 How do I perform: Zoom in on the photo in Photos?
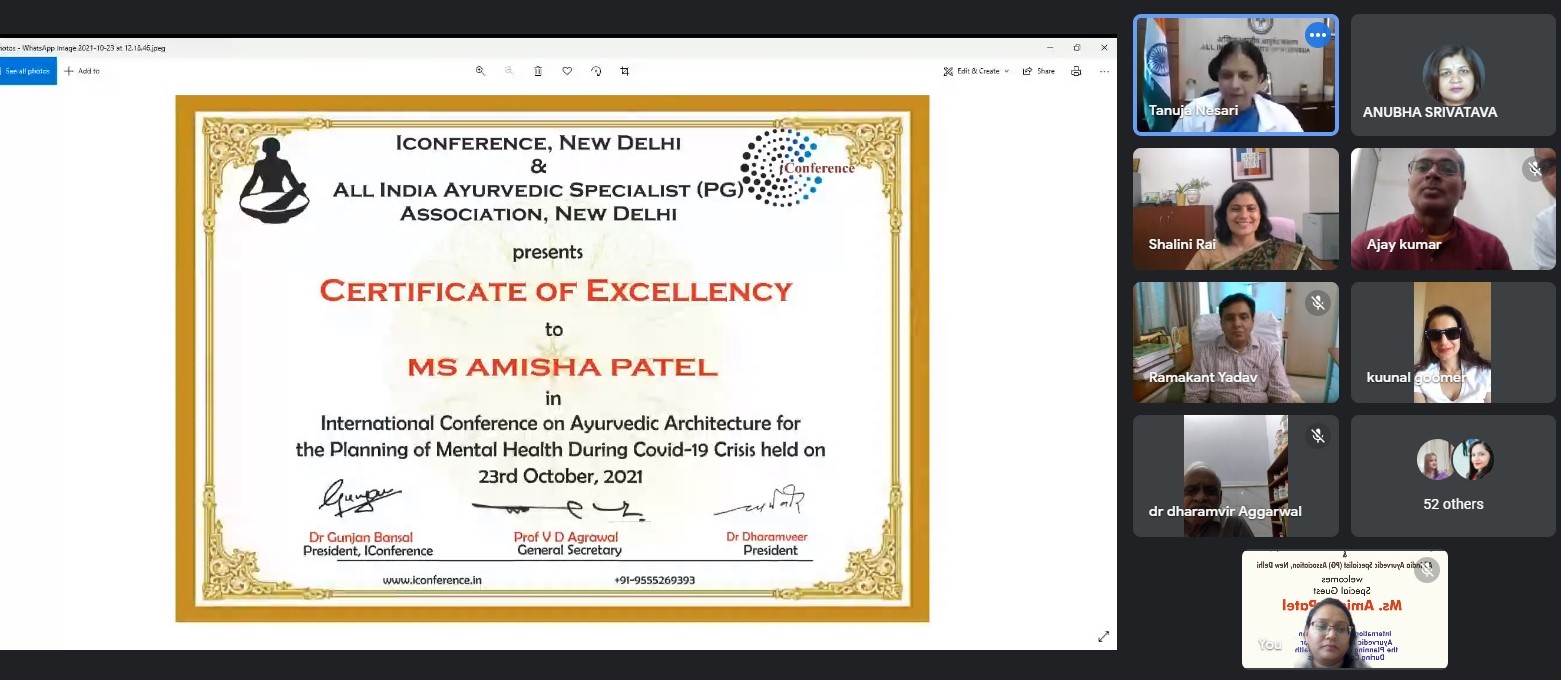pyautogui.click(x=481, y=71)
